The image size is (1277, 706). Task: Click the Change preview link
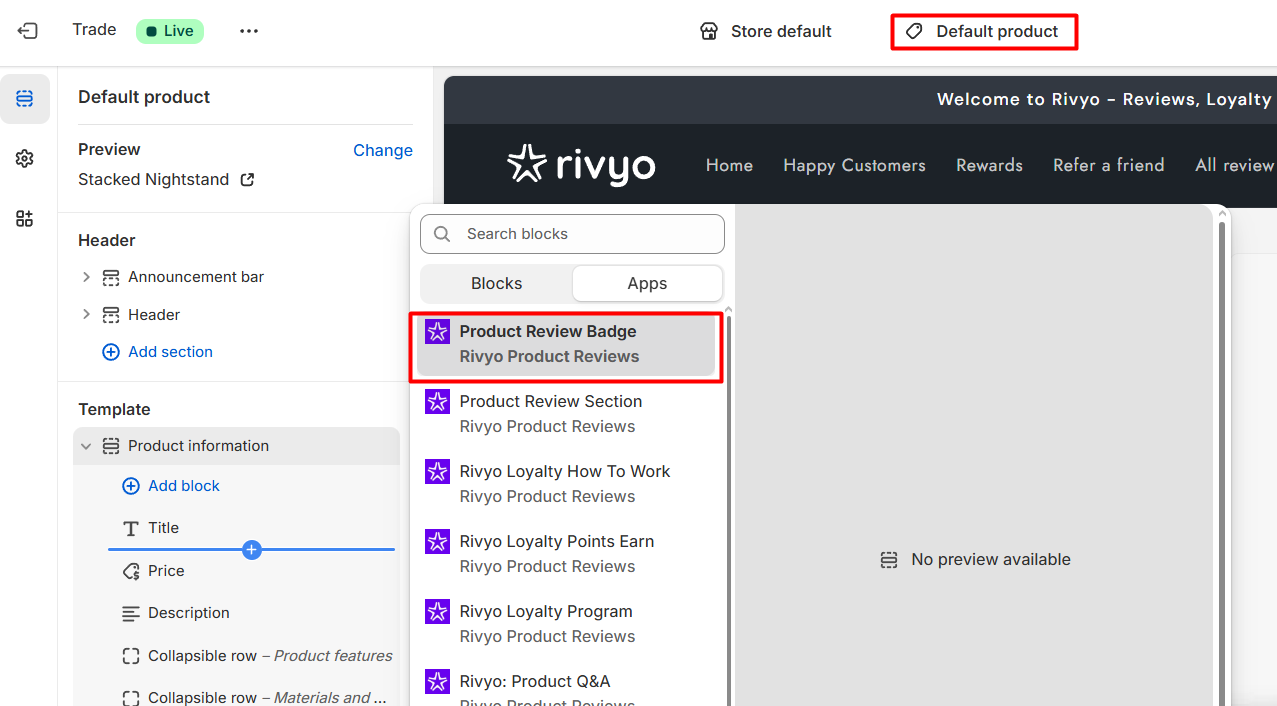pyautogui.click(x=383, y=150)
